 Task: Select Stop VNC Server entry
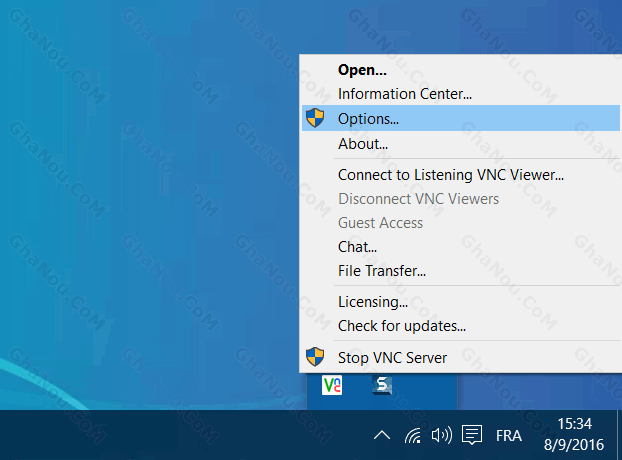(461, 357)
